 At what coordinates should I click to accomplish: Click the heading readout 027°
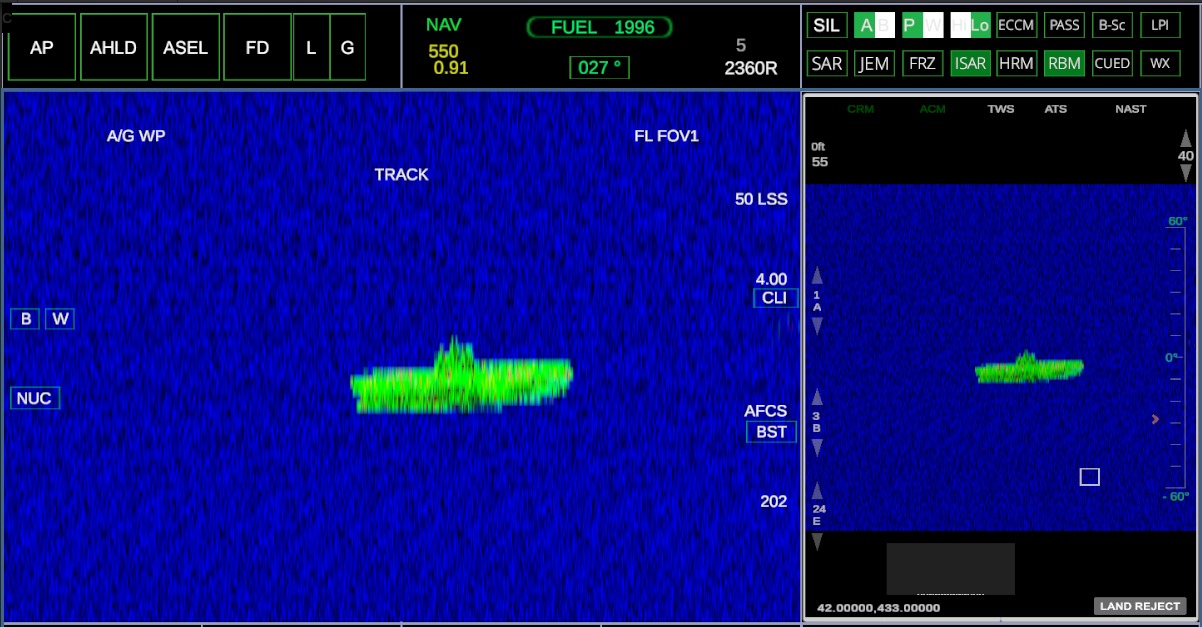click(600, 67)
